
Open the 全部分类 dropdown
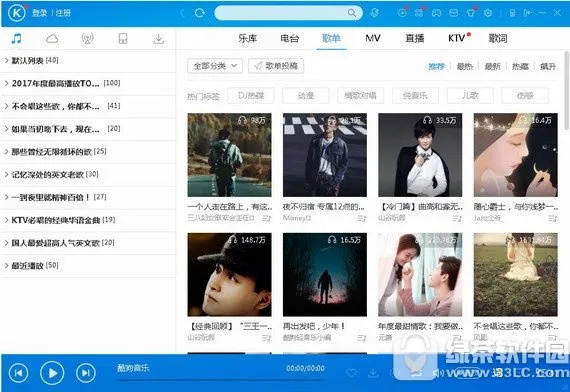(215, 66)
